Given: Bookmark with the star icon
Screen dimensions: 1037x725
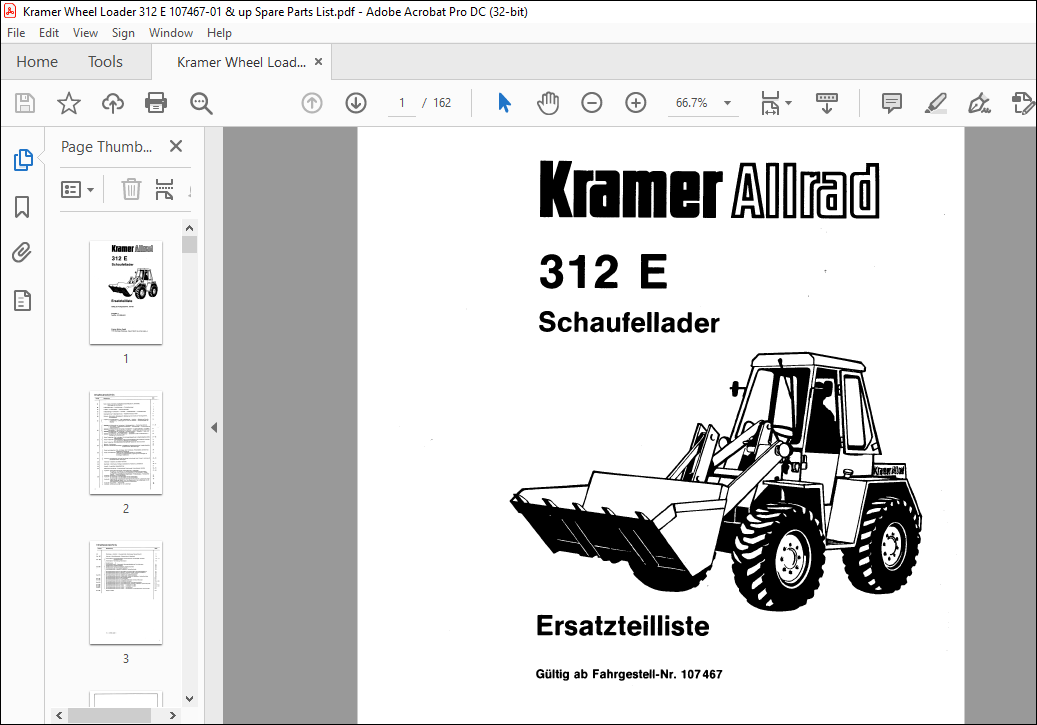Looking at the screenshot, I should [69, 103].
